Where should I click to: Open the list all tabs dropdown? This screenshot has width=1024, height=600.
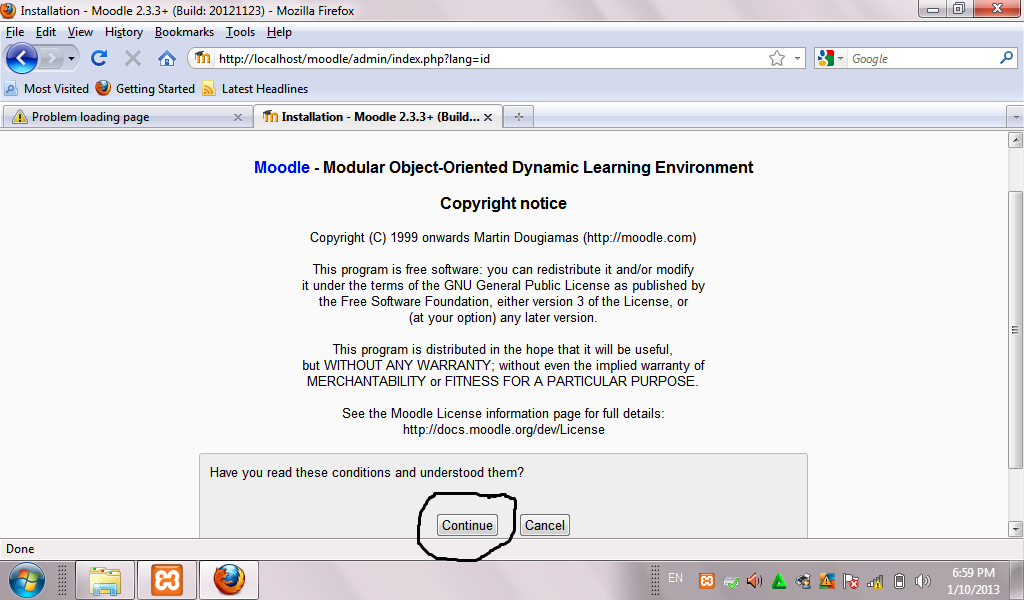1015,118
